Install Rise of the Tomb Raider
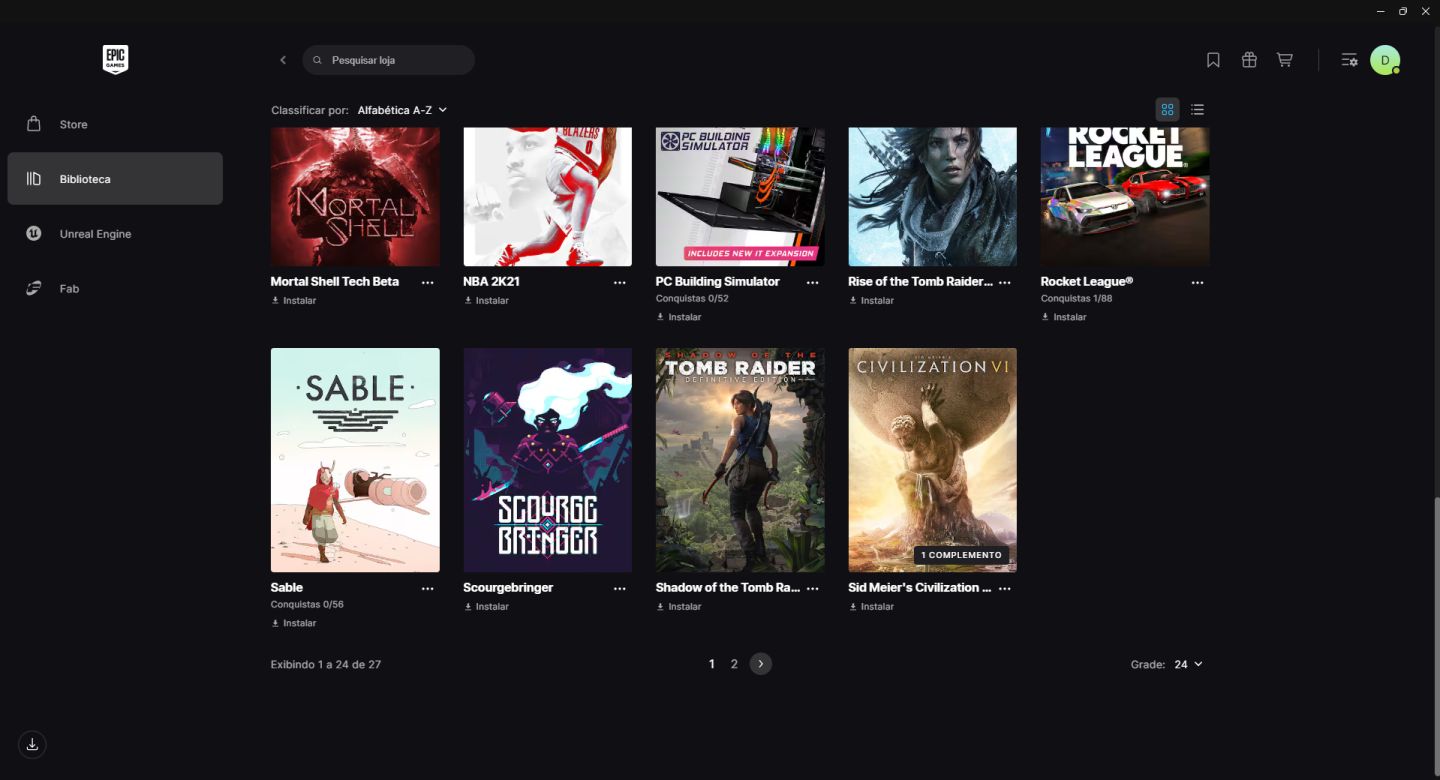This screenshot has width=1440, height=780. point(871,300)
